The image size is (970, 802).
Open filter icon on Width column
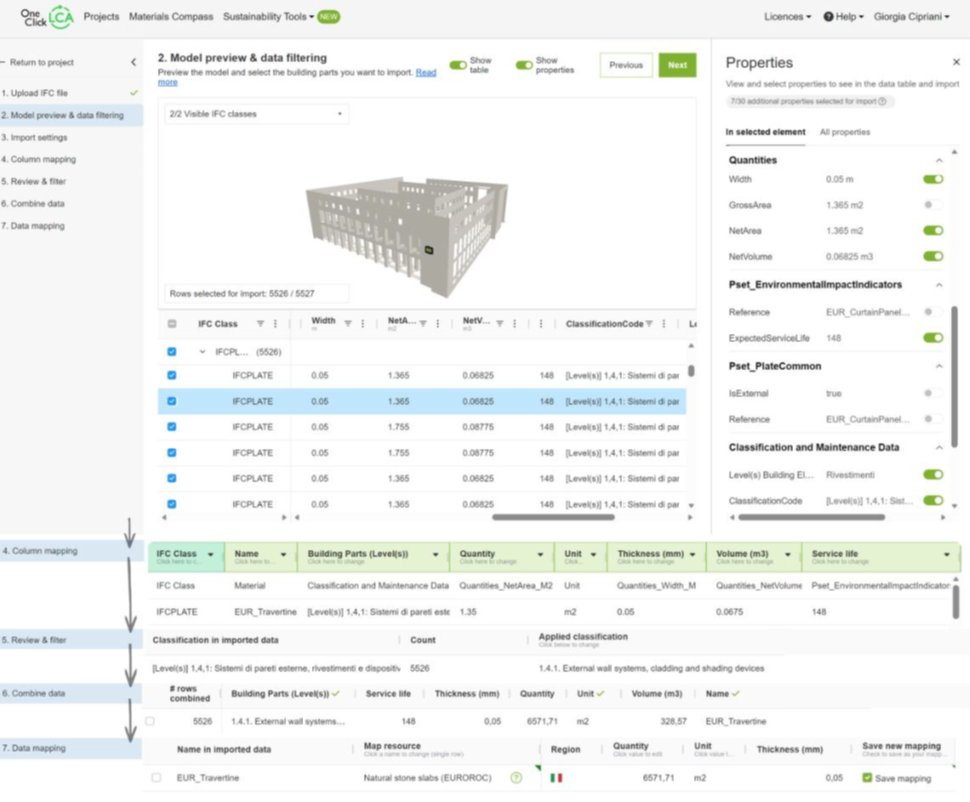[x=348, y=324]
